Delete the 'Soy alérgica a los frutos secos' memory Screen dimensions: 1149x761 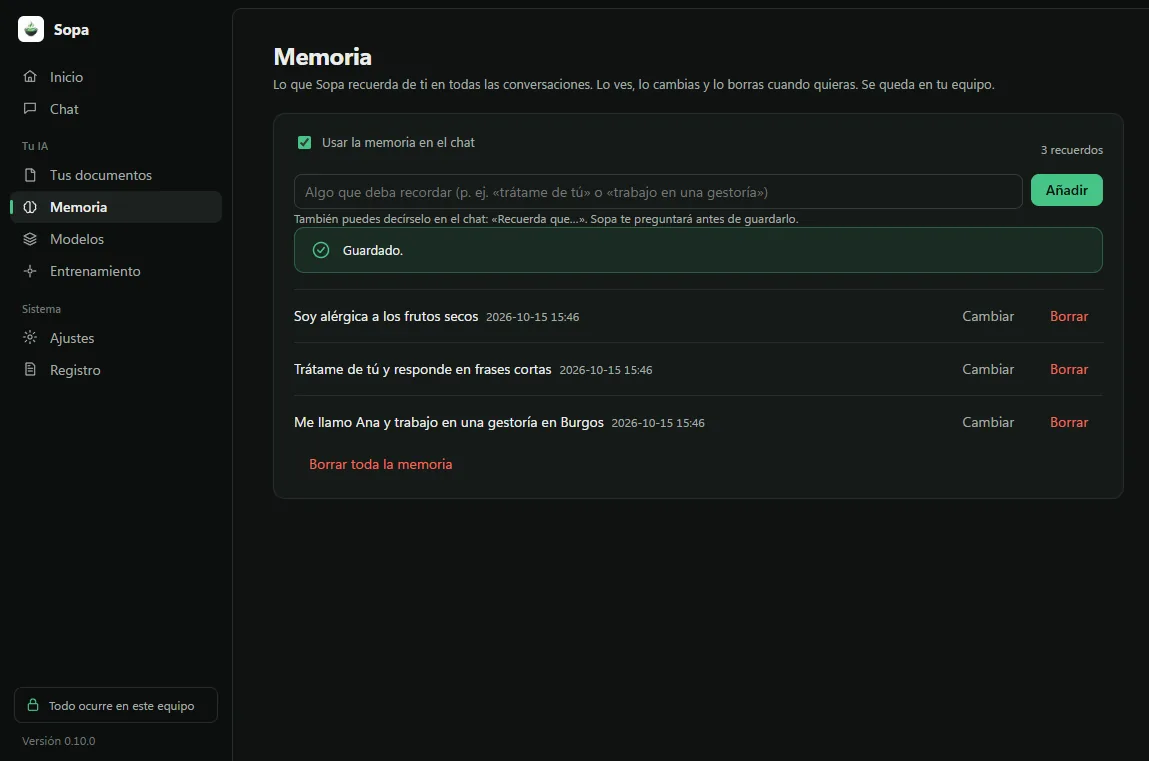pos(1068,316)
